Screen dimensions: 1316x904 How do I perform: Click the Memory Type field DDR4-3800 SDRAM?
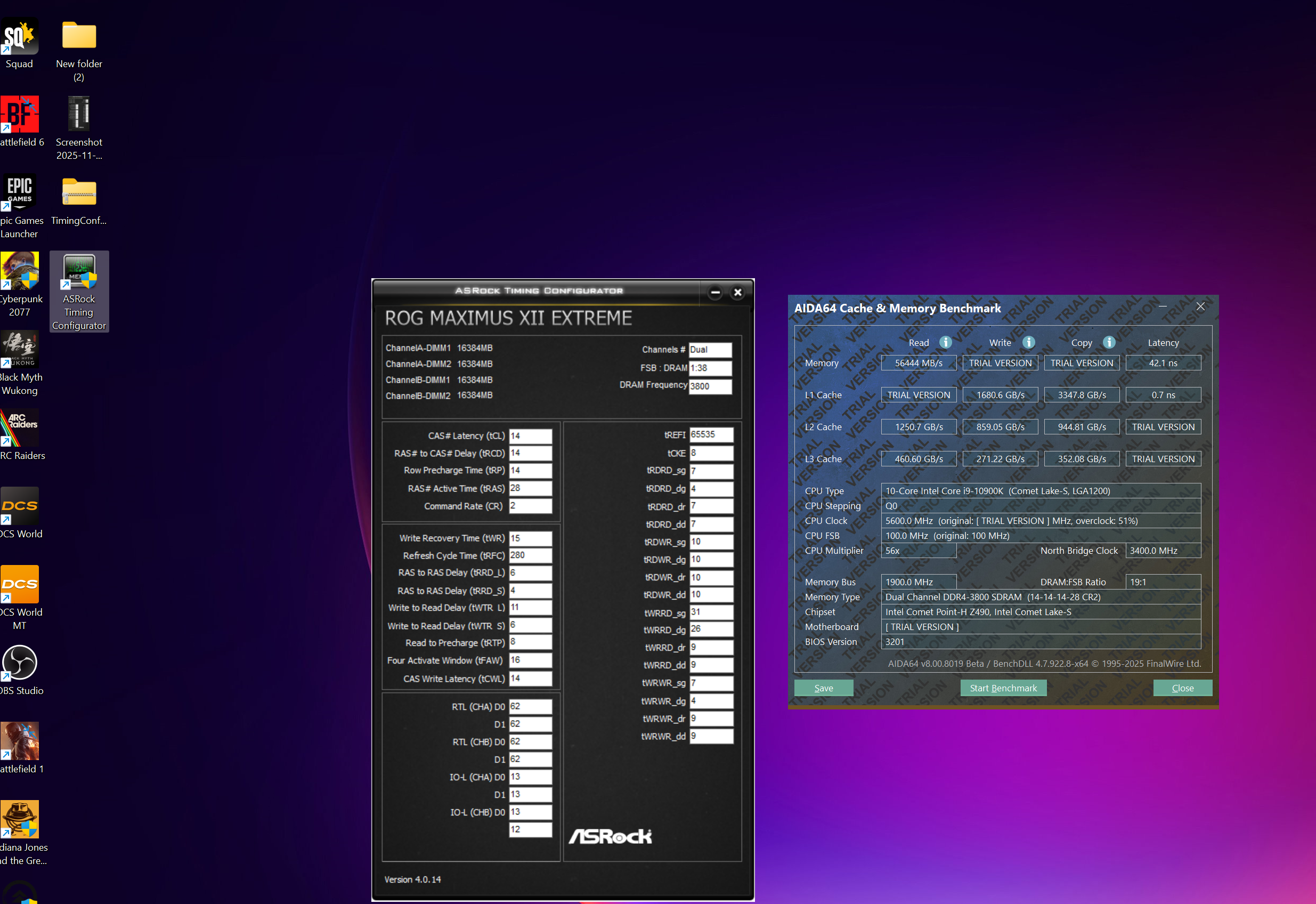coord(1041,597)
